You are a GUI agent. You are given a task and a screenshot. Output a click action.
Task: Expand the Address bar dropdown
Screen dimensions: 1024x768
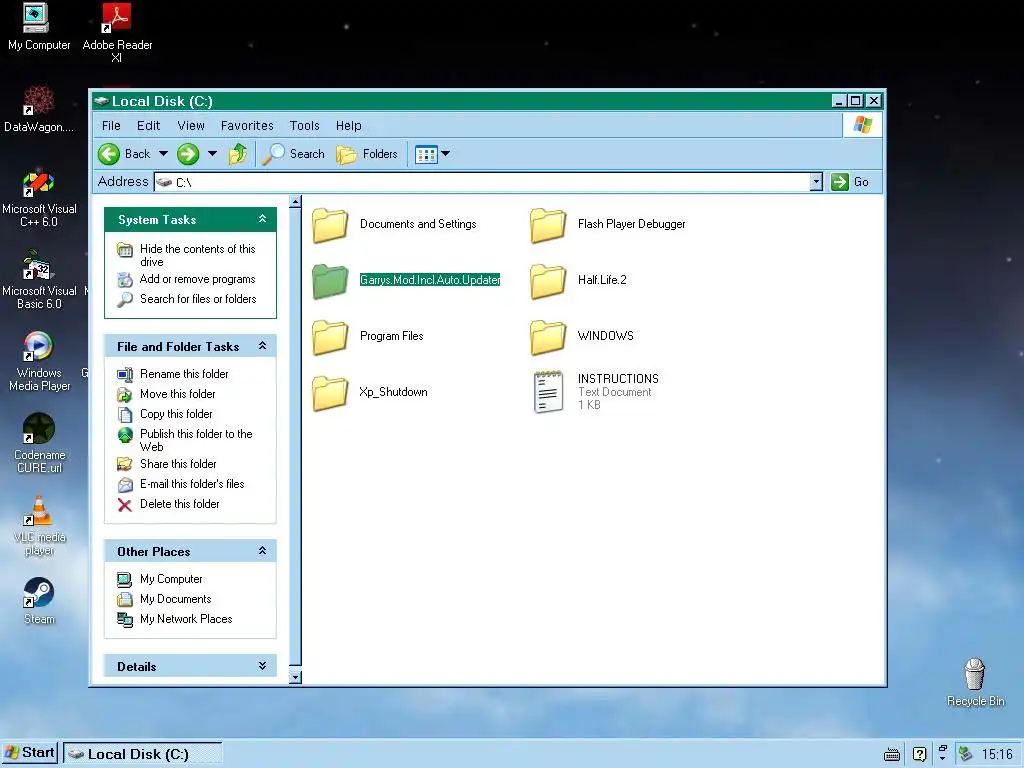pos(816,182)
